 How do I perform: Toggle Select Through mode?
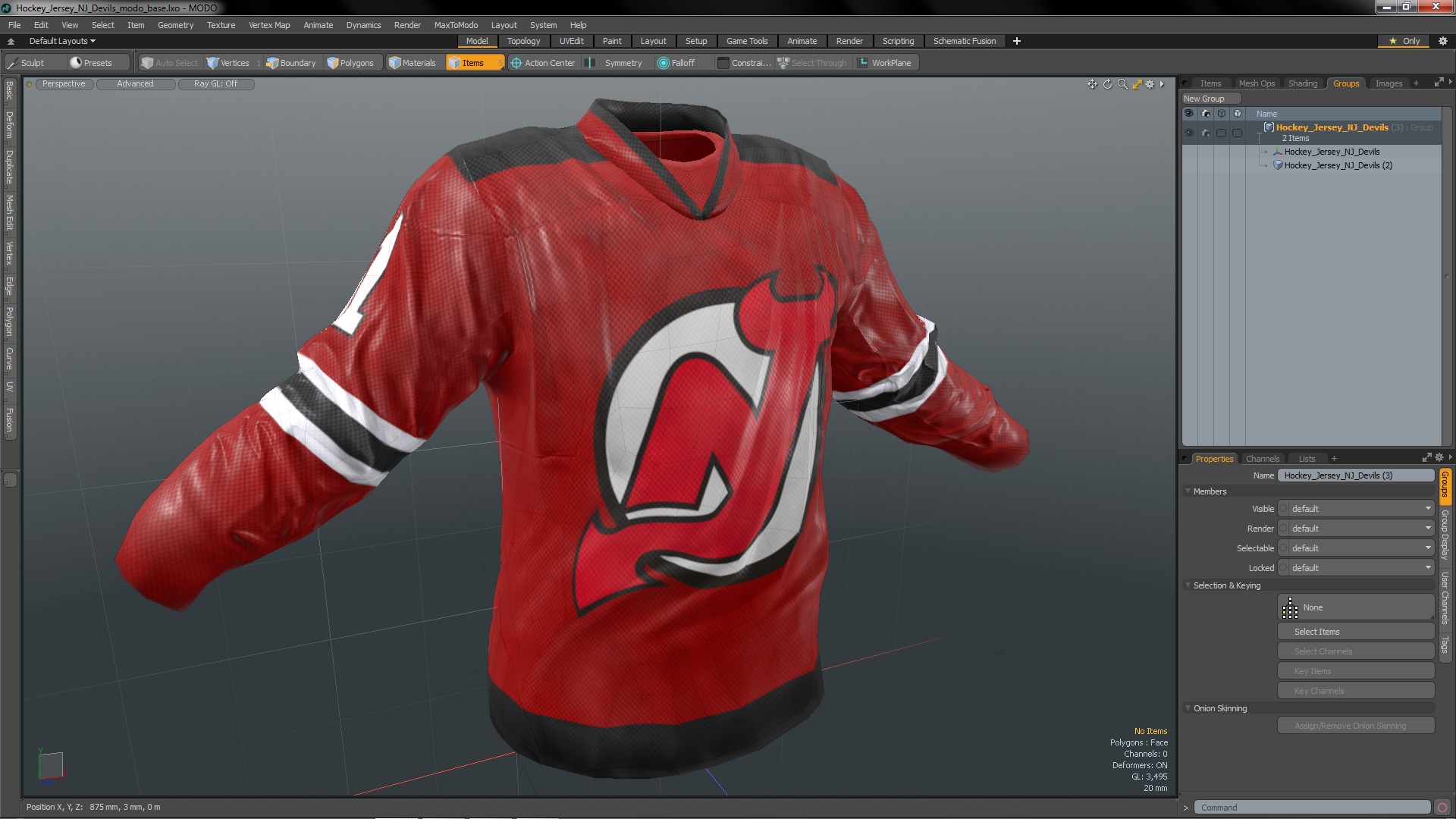812,63
